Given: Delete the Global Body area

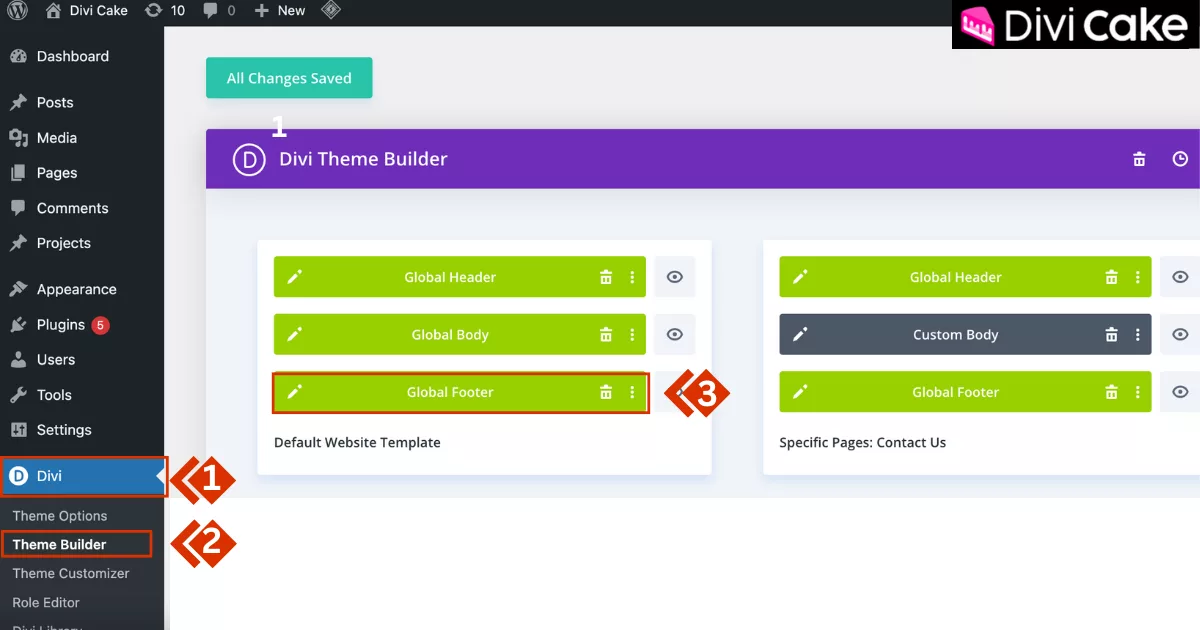Looking at the screenshot, I should (x=605, y=335).
